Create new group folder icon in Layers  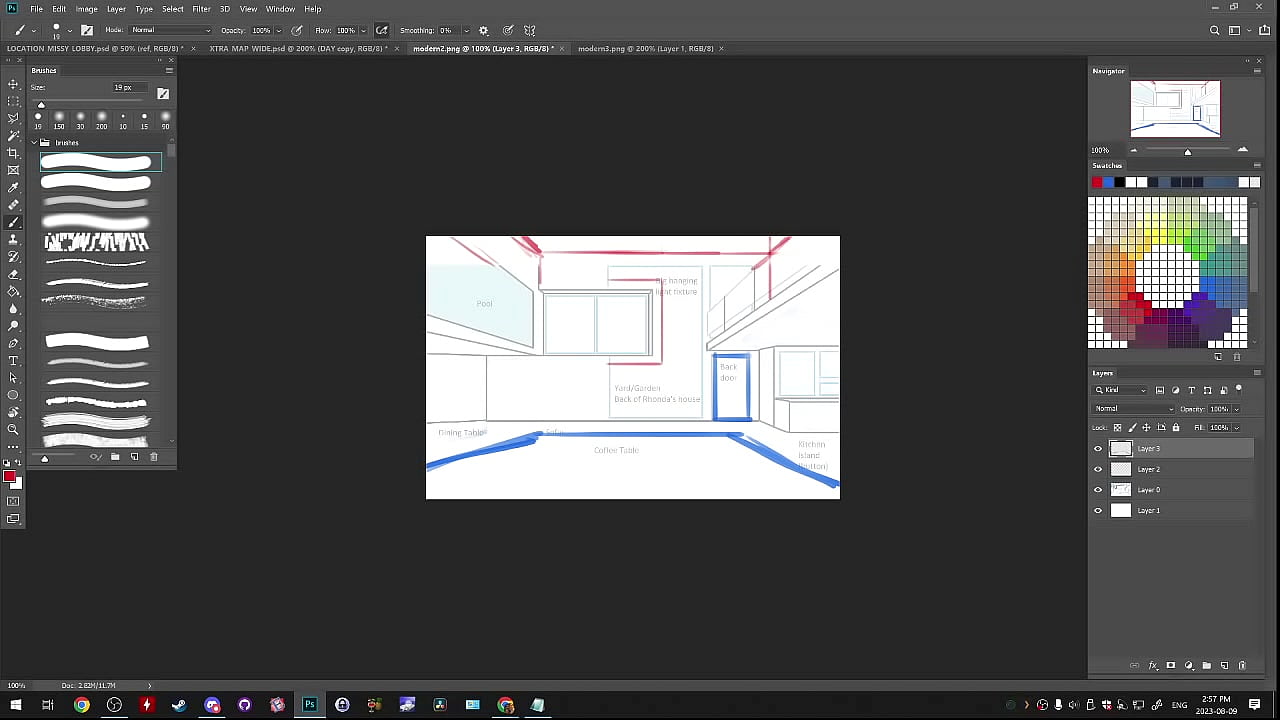(1206, 665)
